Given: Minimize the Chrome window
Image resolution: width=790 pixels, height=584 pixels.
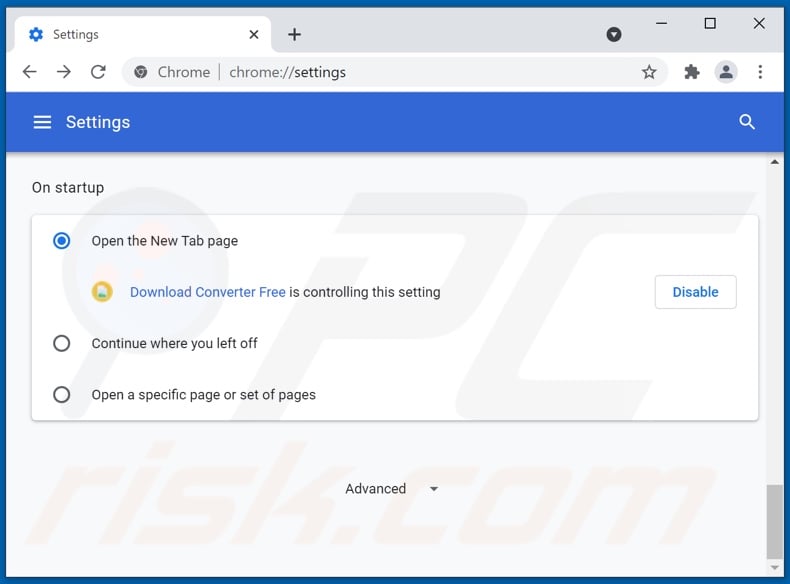Looking at the screenshot, I should click(x=662, y=23).
